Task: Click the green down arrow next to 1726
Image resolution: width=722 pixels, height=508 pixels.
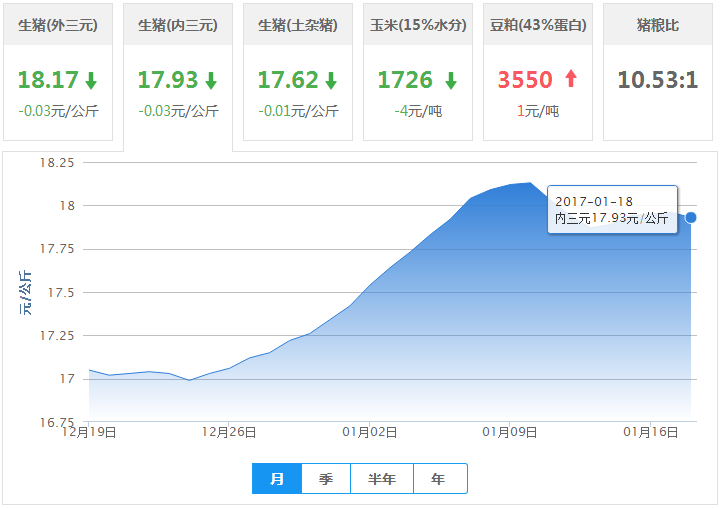Action: pyautogui.click(x=451, y=81)
